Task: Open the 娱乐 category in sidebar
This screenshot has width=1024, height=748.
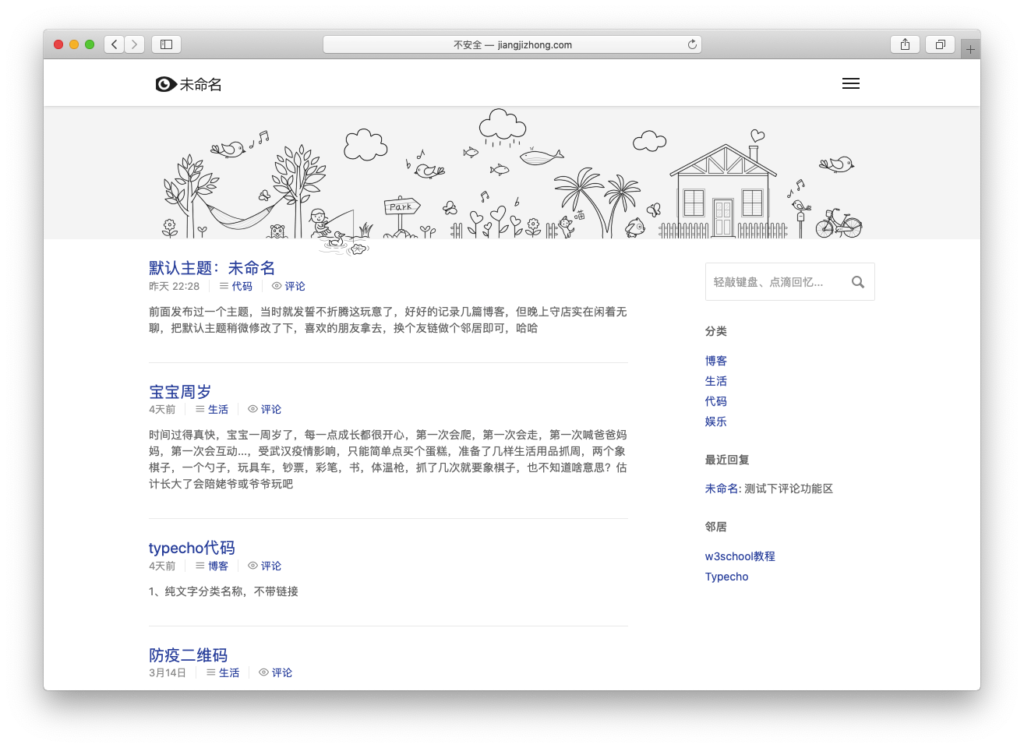Action: [x=716, y=421]
